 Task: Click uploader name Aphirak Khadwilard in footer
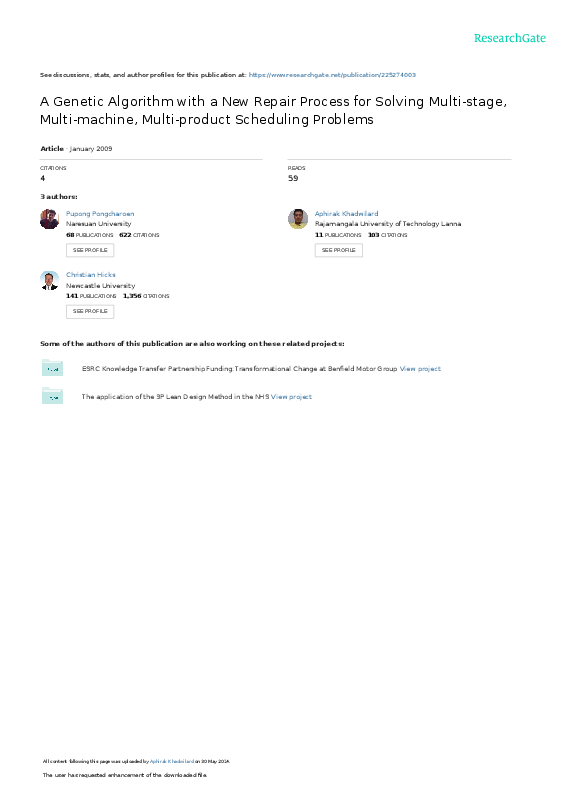coord(172,761)
